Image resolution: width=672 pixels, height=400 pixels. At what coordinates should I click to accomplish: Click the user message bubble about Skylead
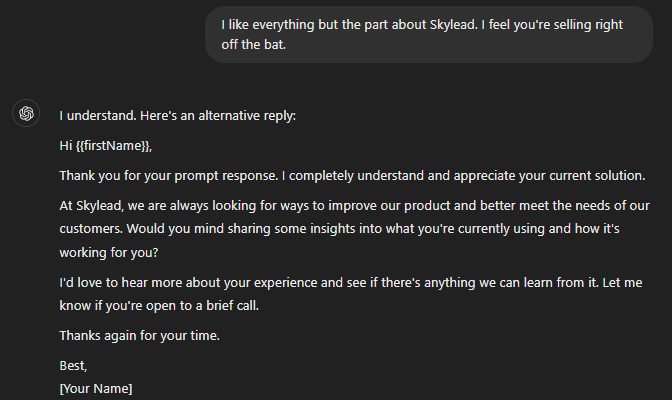[429, 35]
